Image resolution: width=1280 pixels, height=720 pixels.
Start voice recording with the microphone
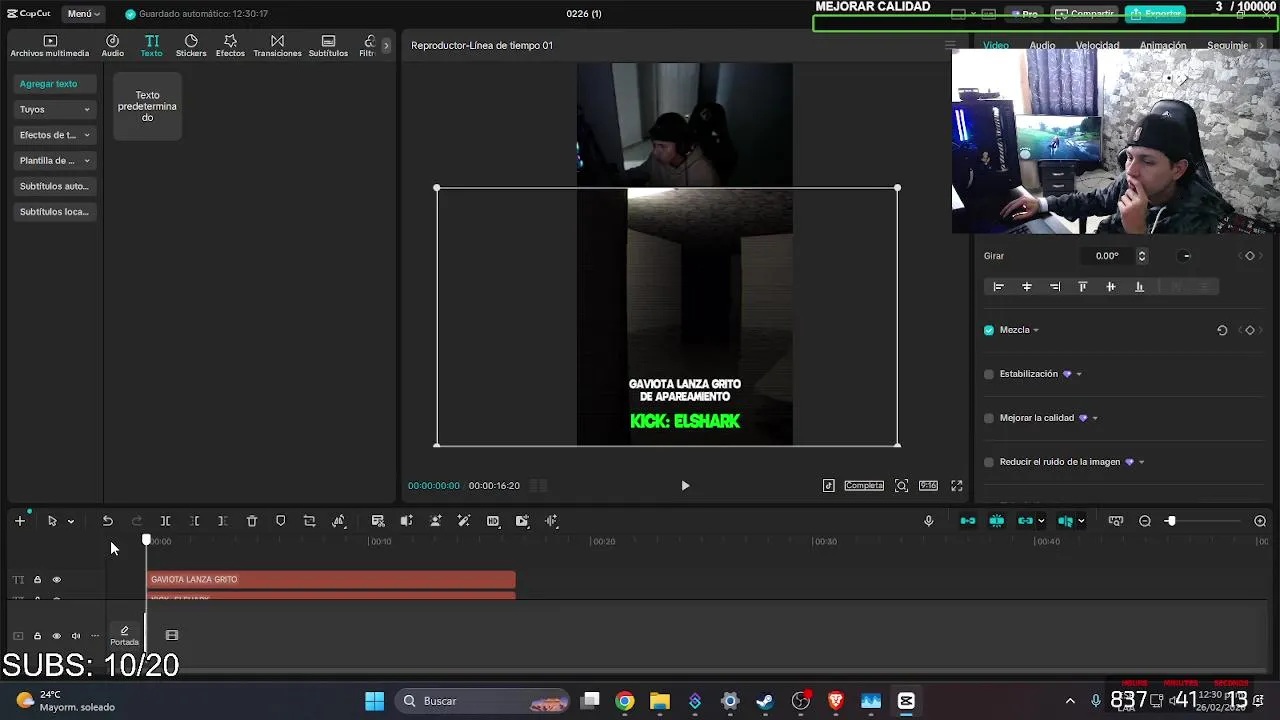pyautogui.click(x=929, y=521)
